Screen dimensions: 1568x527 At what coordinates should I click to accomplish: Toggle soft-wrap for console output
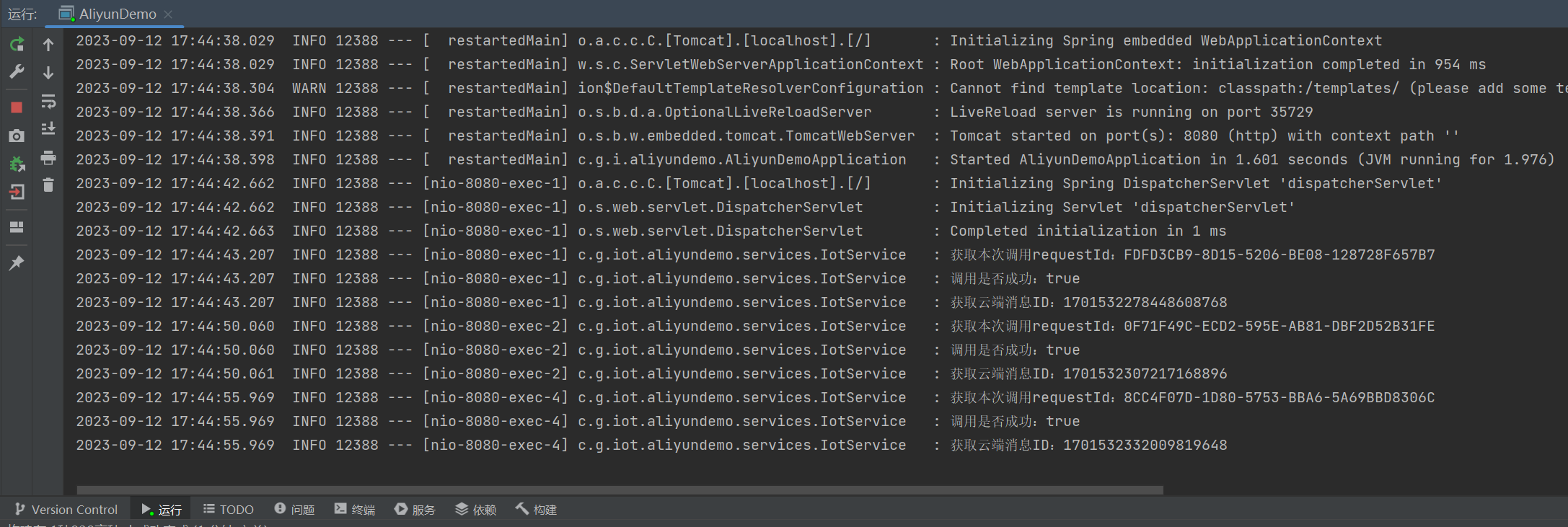pyautogui.click(x=48, y=101)
